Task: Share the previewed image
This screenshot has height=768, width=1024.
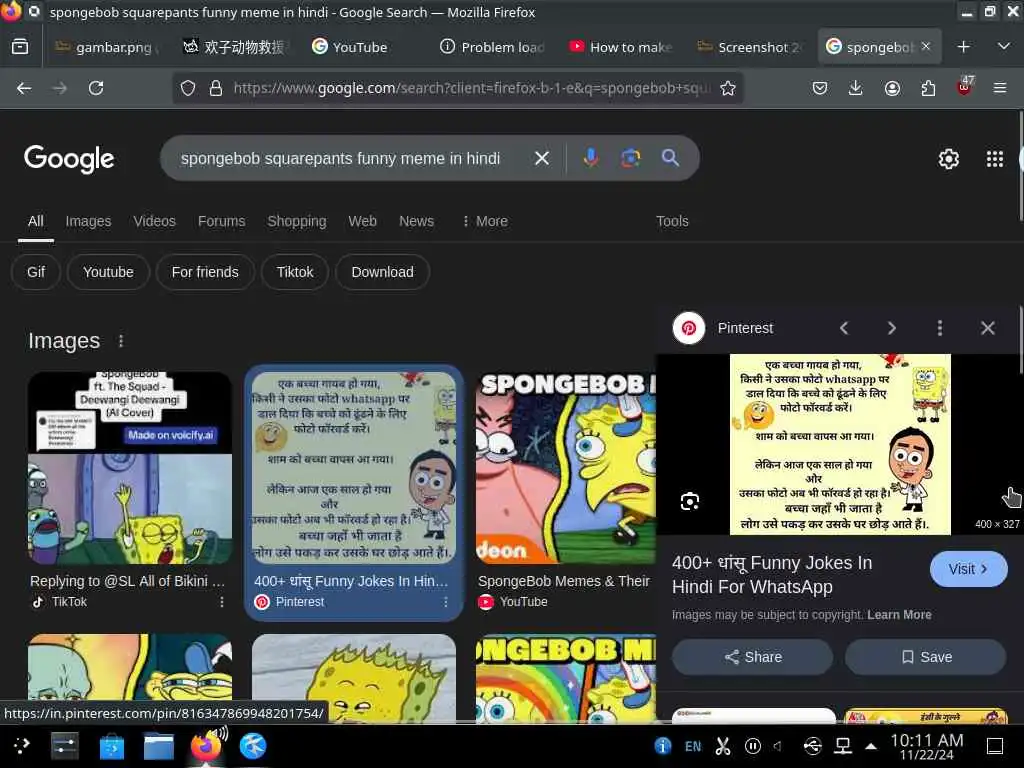Action: tap(752, 657)
